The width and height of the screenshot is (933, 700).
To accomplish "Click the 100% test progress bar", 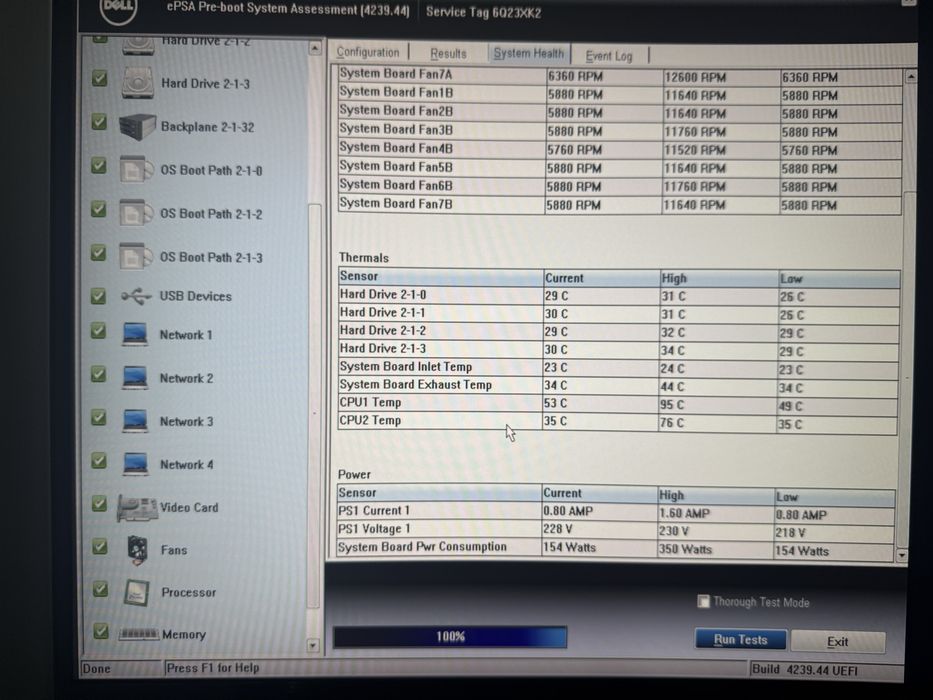I will click(450, 637).
